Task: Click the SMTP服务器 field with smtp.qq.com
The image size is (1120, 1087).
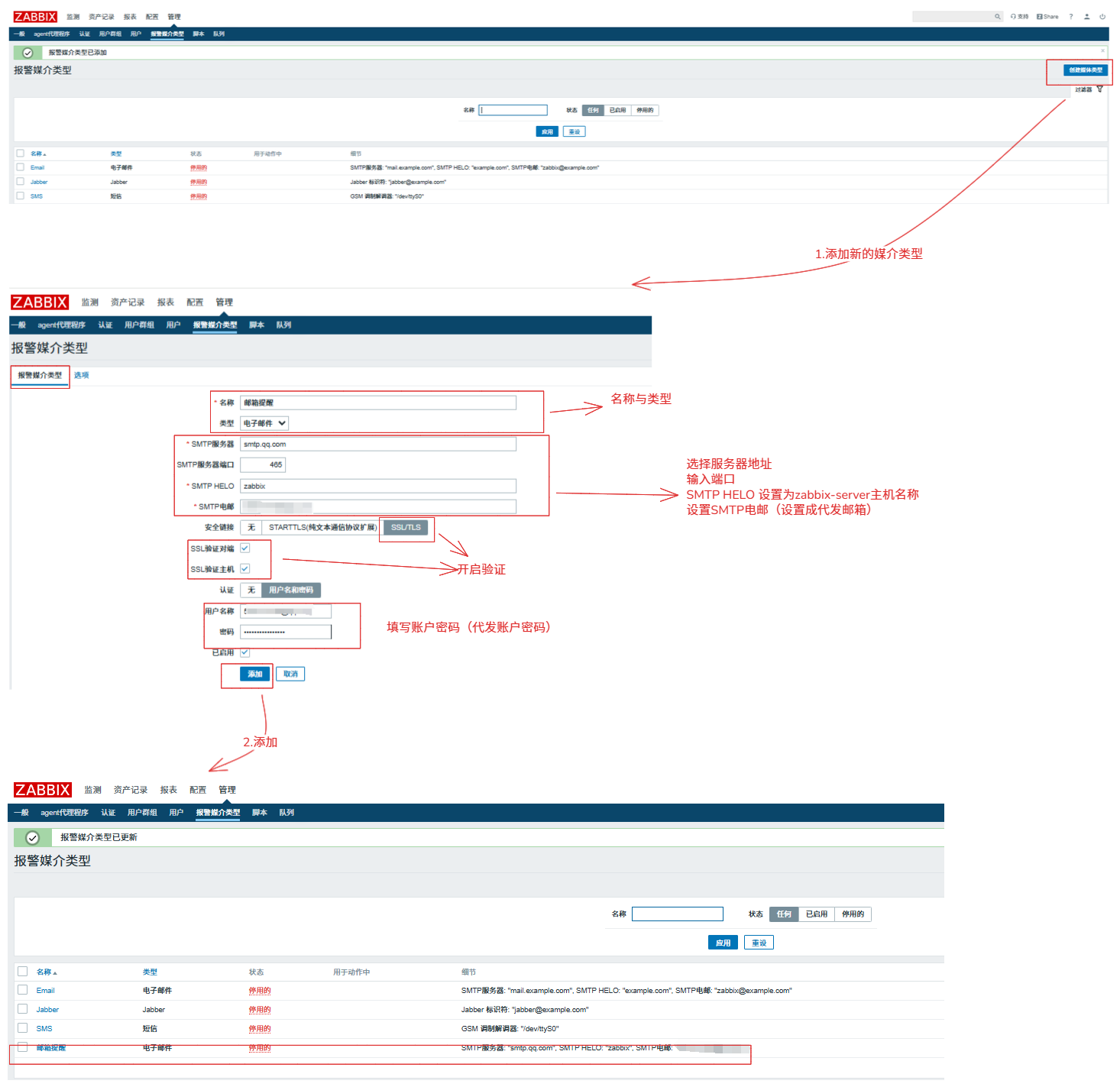Action: click(x=378, y=444)
